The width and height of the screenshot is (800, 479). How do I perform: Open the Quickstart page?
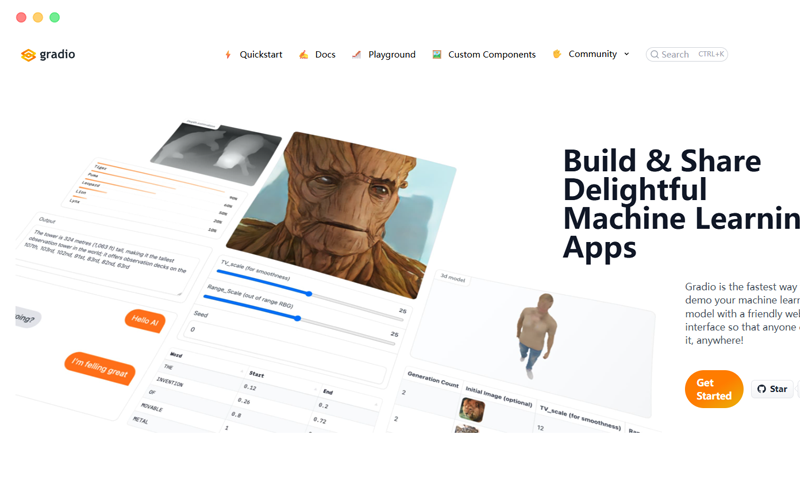coord(261,55)
